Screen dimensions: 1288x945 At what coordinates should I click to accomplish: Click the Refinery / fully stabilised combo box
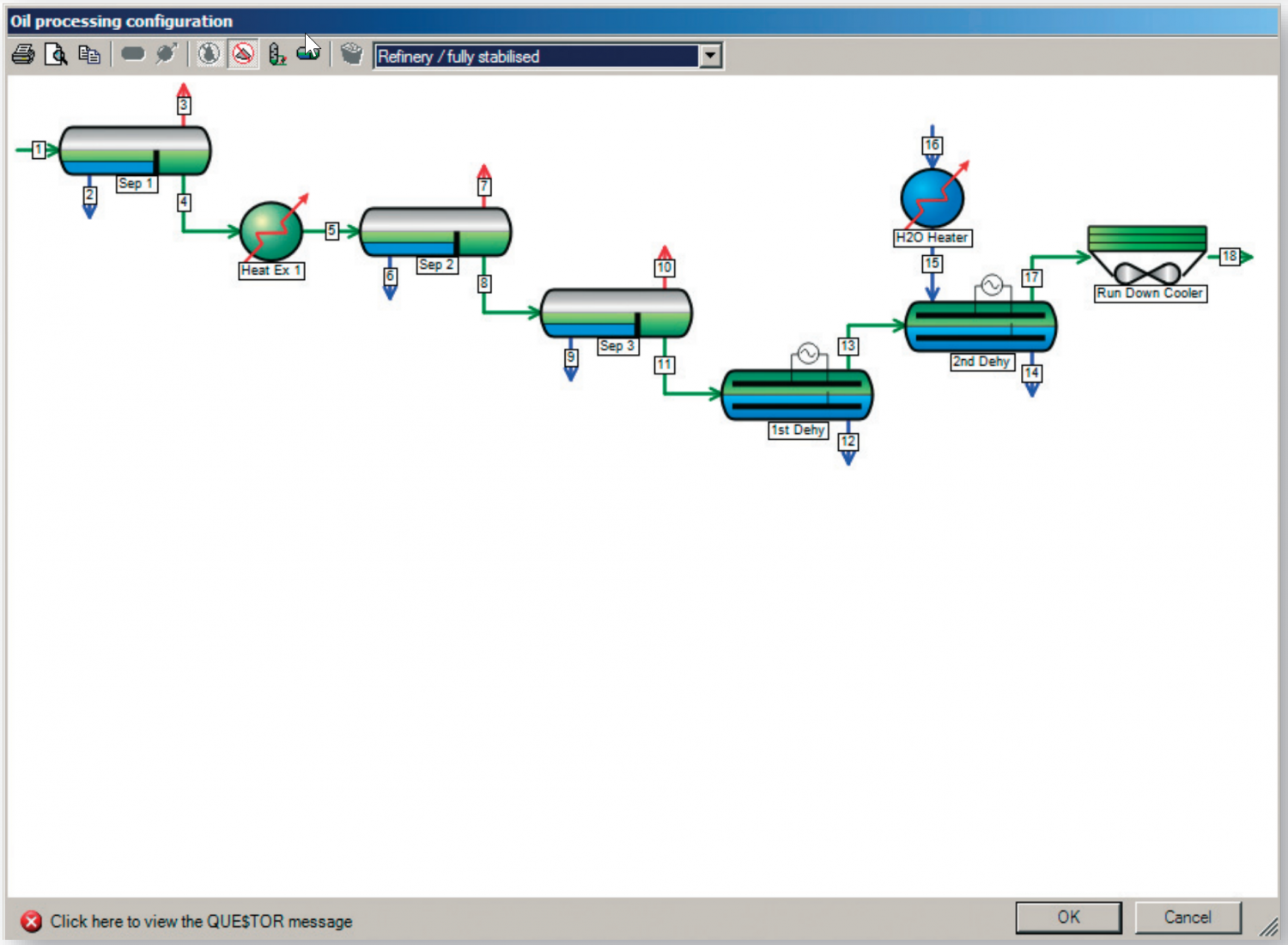[537, 57]
